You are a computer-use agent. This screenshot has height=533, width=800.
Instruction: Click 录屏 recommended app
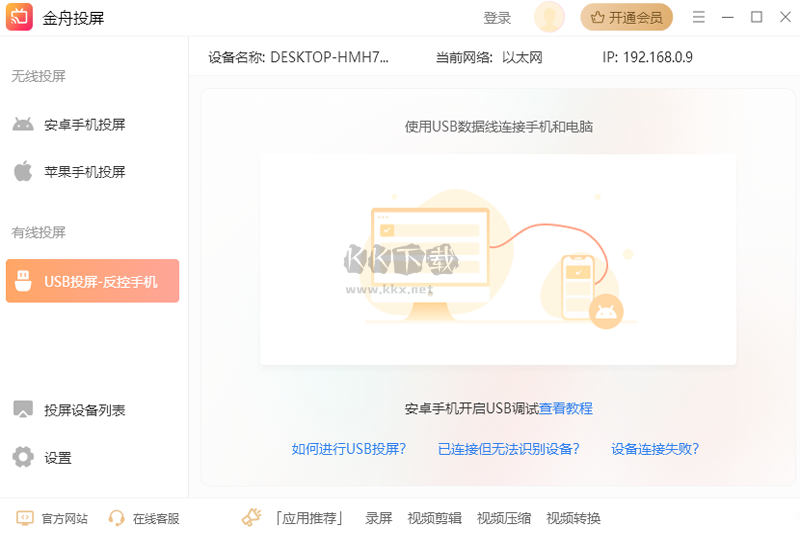coord(379,518)
